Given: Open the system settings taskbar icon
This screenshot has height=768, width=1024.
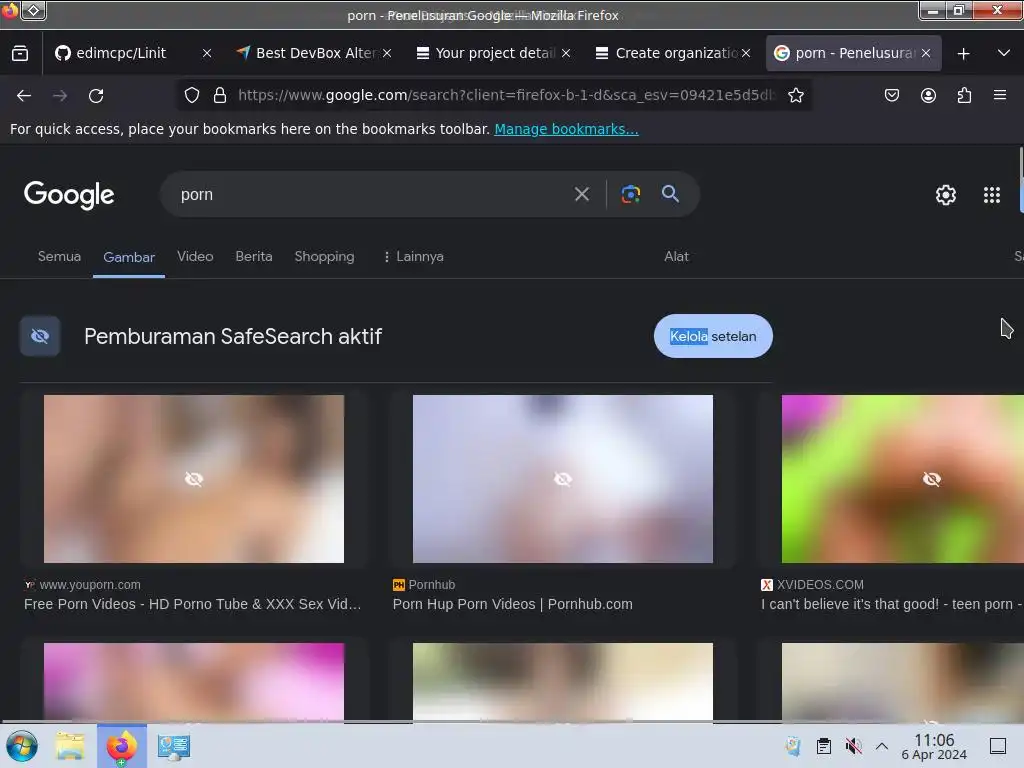Looking at the screenshot, I should pos(174,746).
